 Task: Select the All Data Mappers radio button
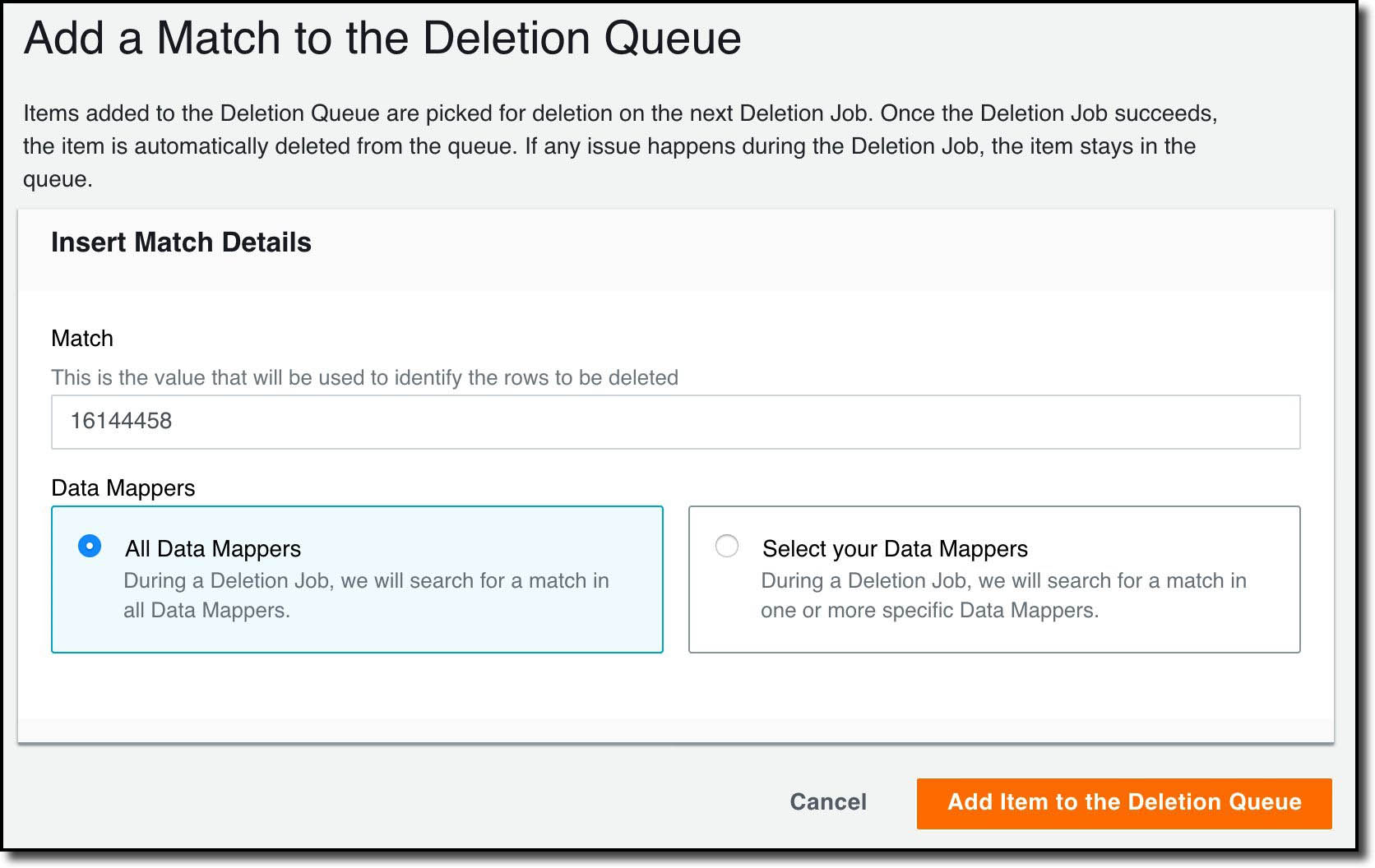click(x=90, y=546)
